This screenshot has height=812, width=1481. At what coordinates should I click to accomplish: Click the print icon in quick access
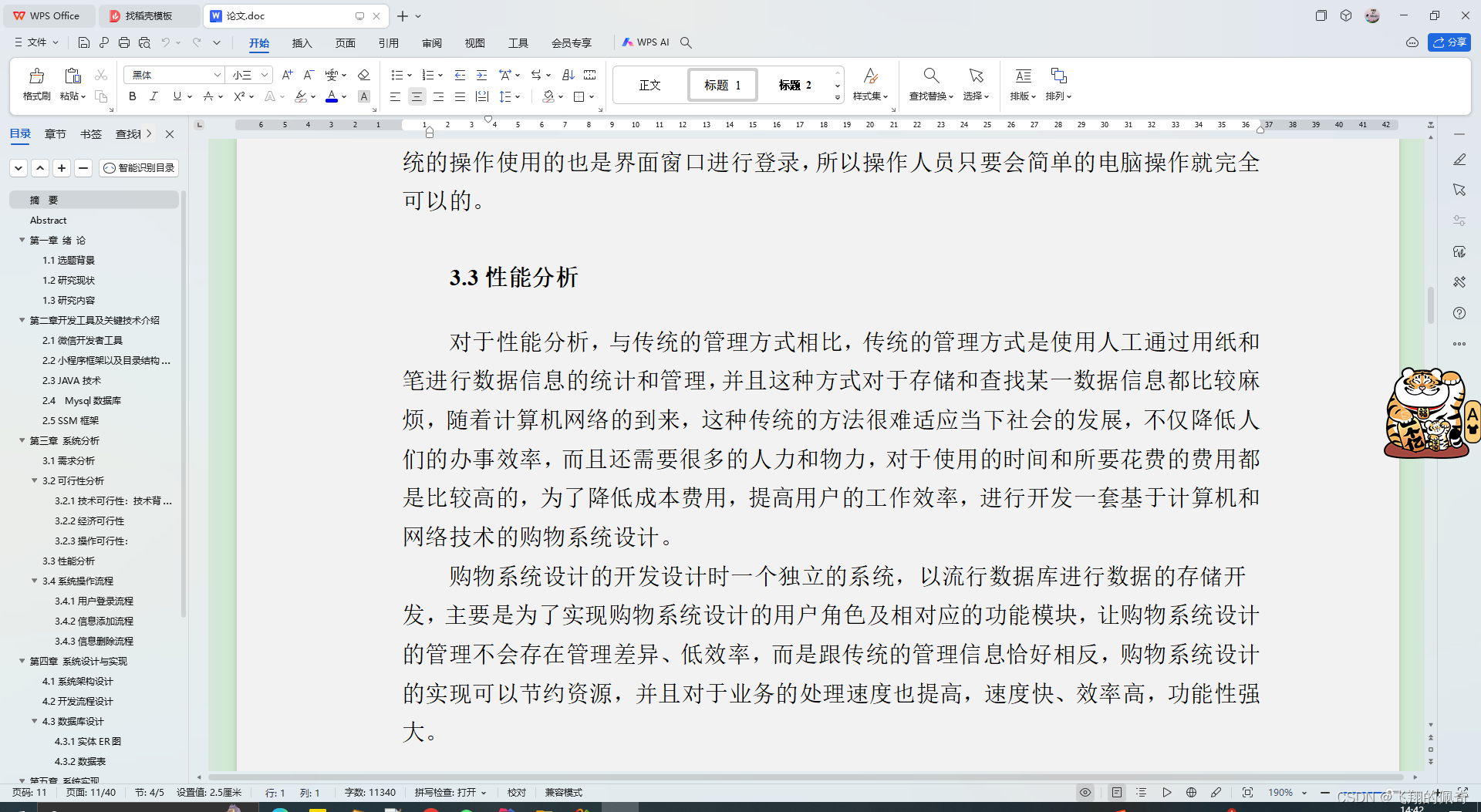124,42
